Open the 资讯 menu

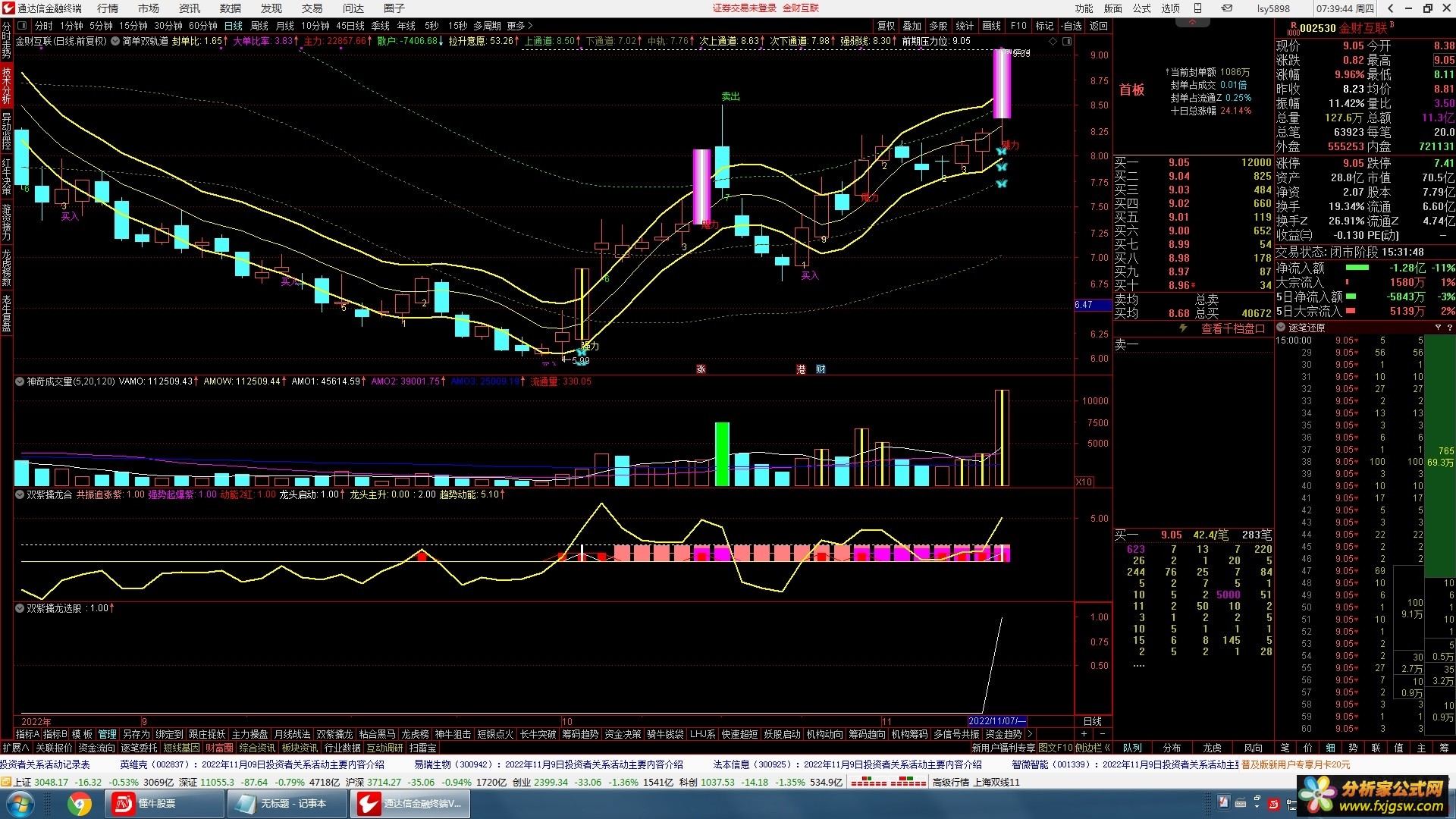190,8
